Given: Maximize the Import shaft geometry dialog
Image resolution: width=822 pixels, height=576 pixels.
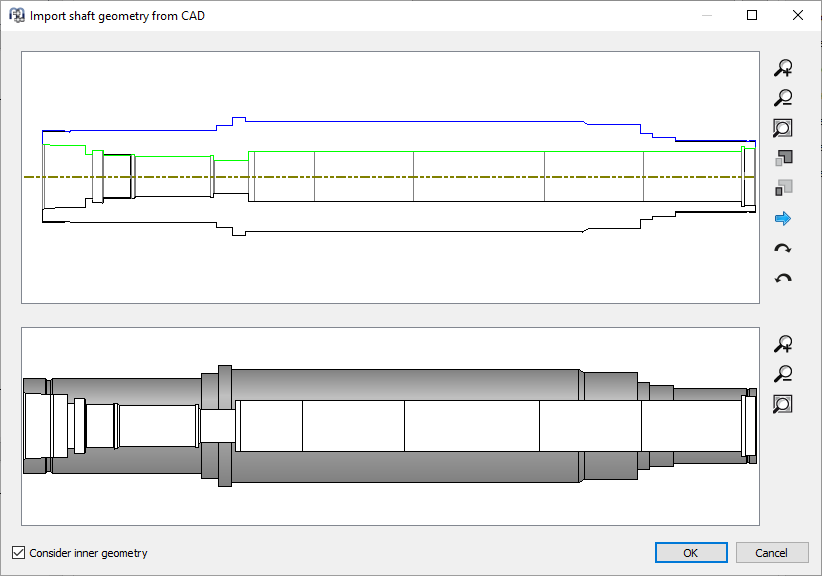Looking at the screenshot, I should pyautogui.click(x=752, y=15).
